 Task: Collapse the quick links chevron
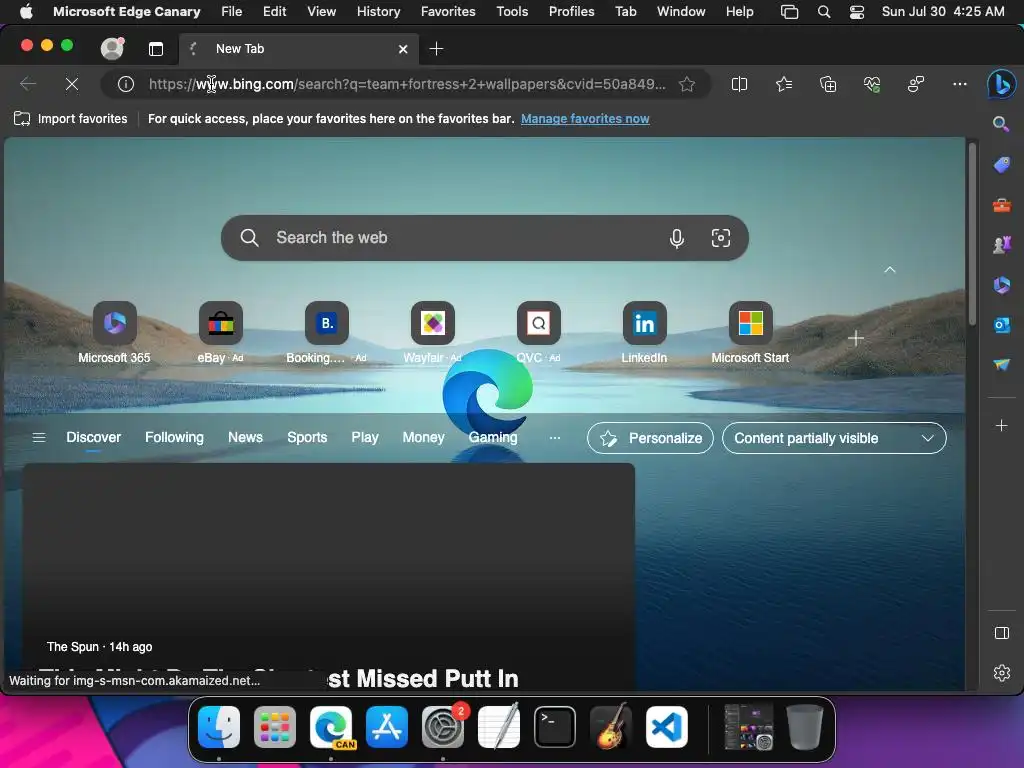(889, 270)
